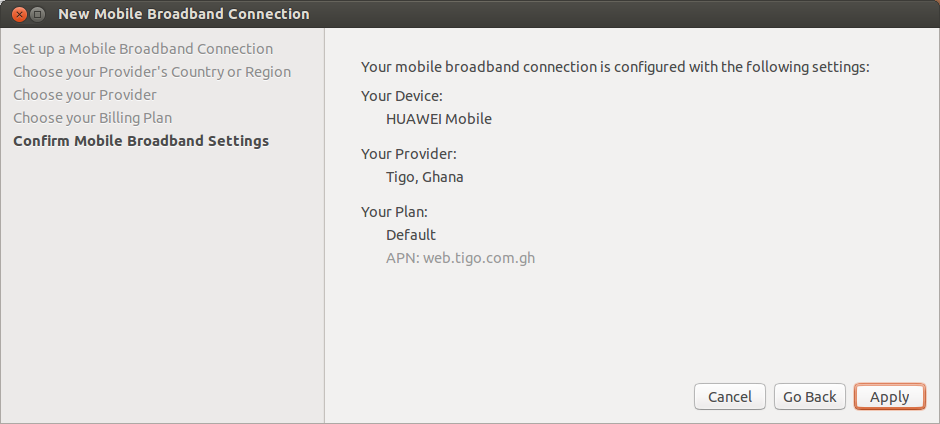940x424 pixels.
Task: Go to Choose your Provider's Country or Region
Action: [152, 72]
